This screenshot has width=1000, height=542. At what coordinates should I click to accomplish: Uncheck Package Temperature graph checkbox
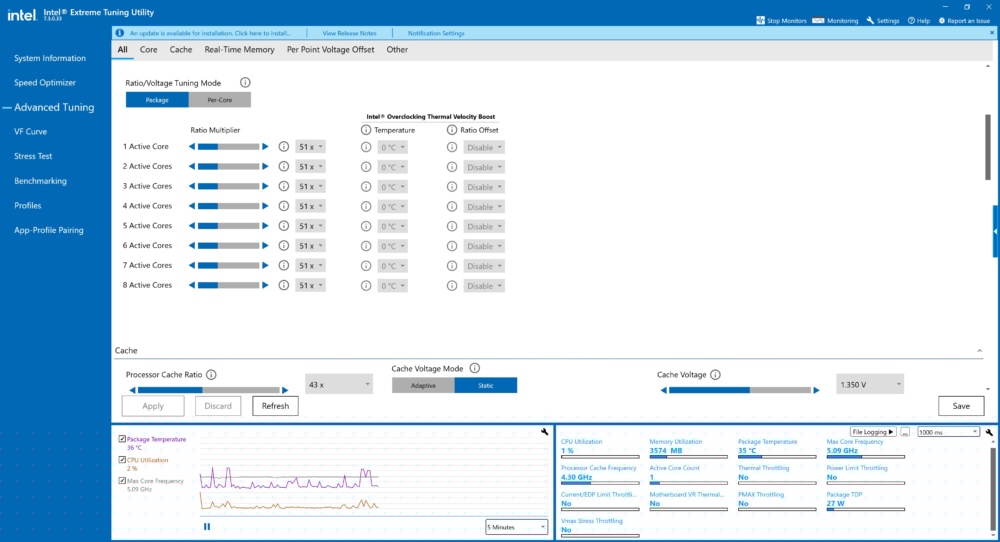click(122, 439)
